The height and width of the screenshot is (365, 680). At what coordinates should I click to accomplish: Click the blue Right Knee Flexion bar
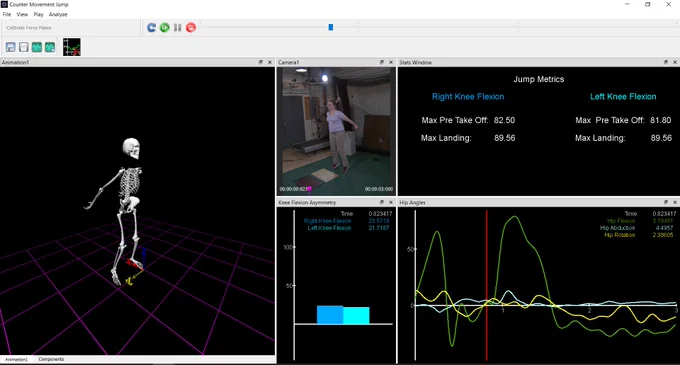330,315
